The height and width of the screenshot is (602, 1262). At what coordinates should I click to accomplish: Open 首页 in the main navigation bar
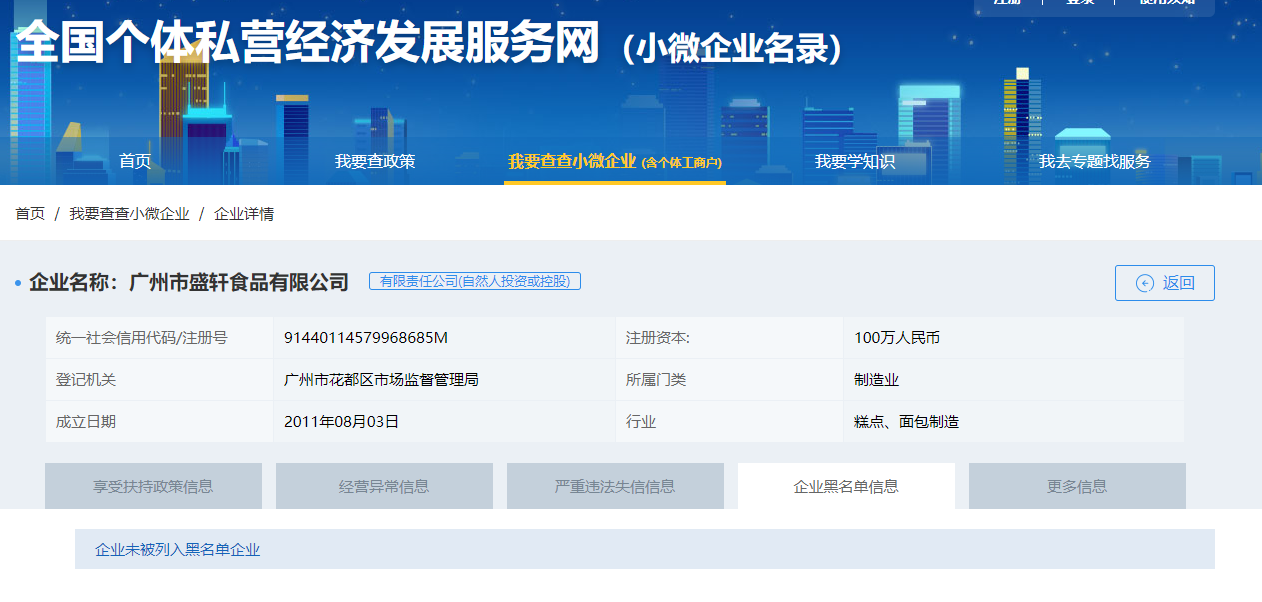click(x=135, y=161)
